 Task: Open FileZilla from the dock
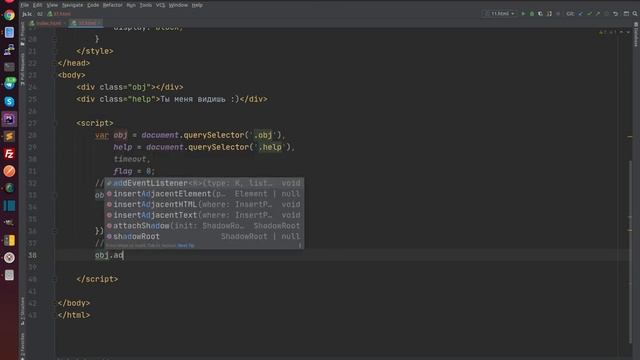point(9,153)
